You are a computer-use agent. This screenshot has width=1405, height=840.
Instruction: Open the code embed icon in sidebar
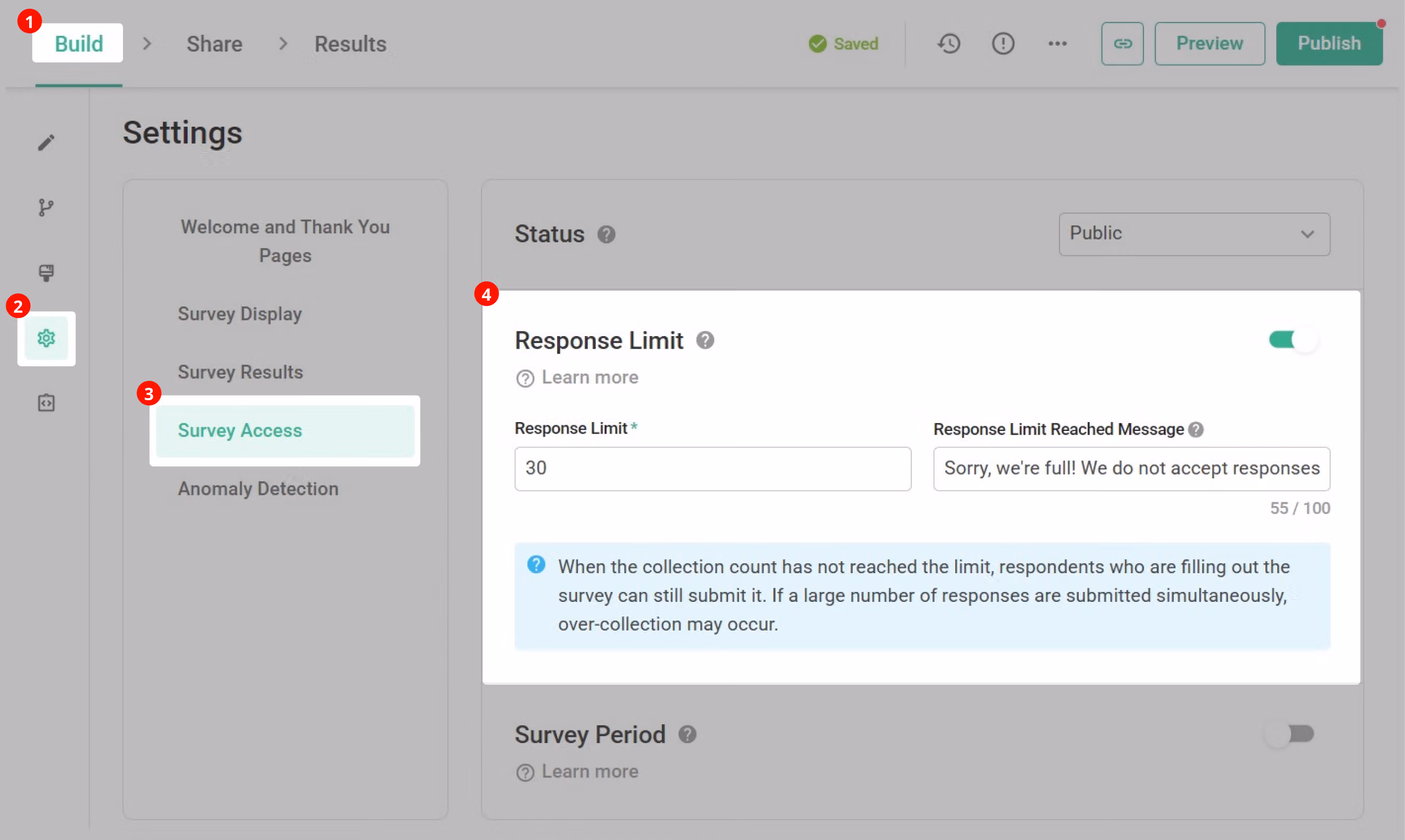pos(46,403)
